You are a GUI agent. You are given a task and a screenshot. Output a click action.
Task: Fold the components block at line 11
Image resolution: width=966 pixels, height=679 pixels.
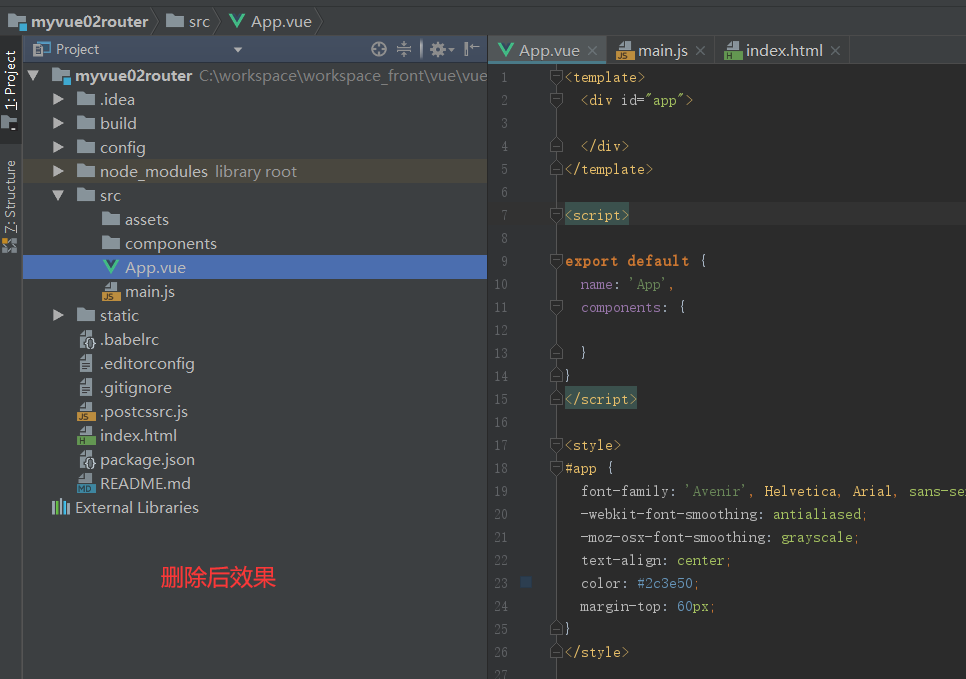tap(556, 307)
